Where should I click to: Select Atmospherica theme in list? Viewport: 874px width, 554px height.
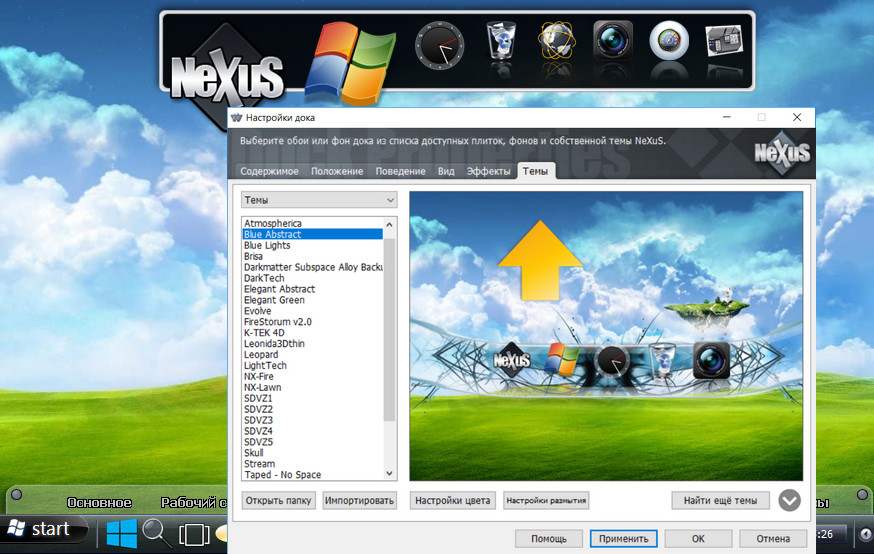(x=313, y=223)
